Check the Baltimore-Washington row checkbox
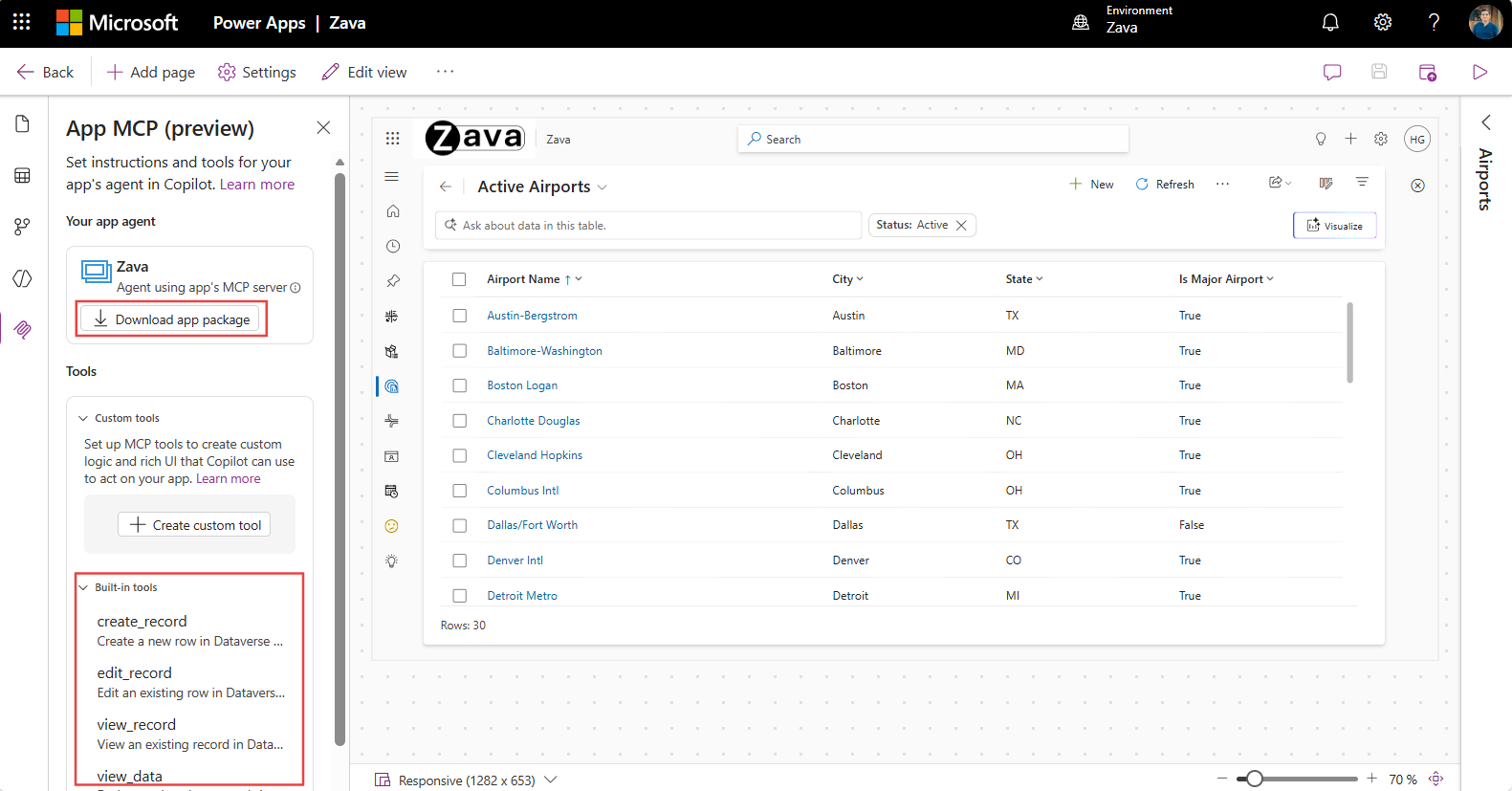 [x=459, y=351]
